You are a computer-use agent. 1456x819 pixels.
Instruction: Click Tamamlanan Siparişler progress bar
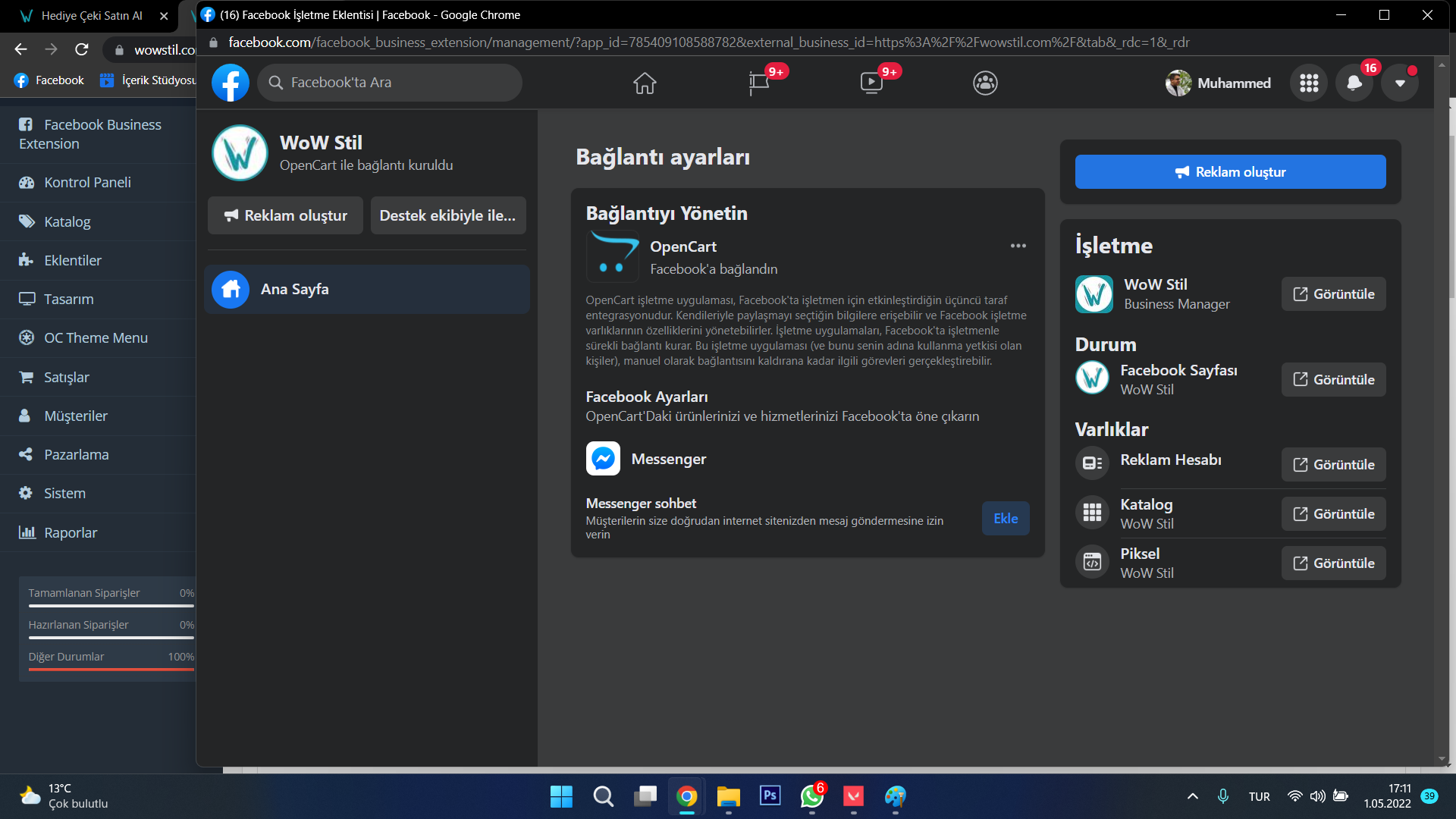tap(111, 606)
